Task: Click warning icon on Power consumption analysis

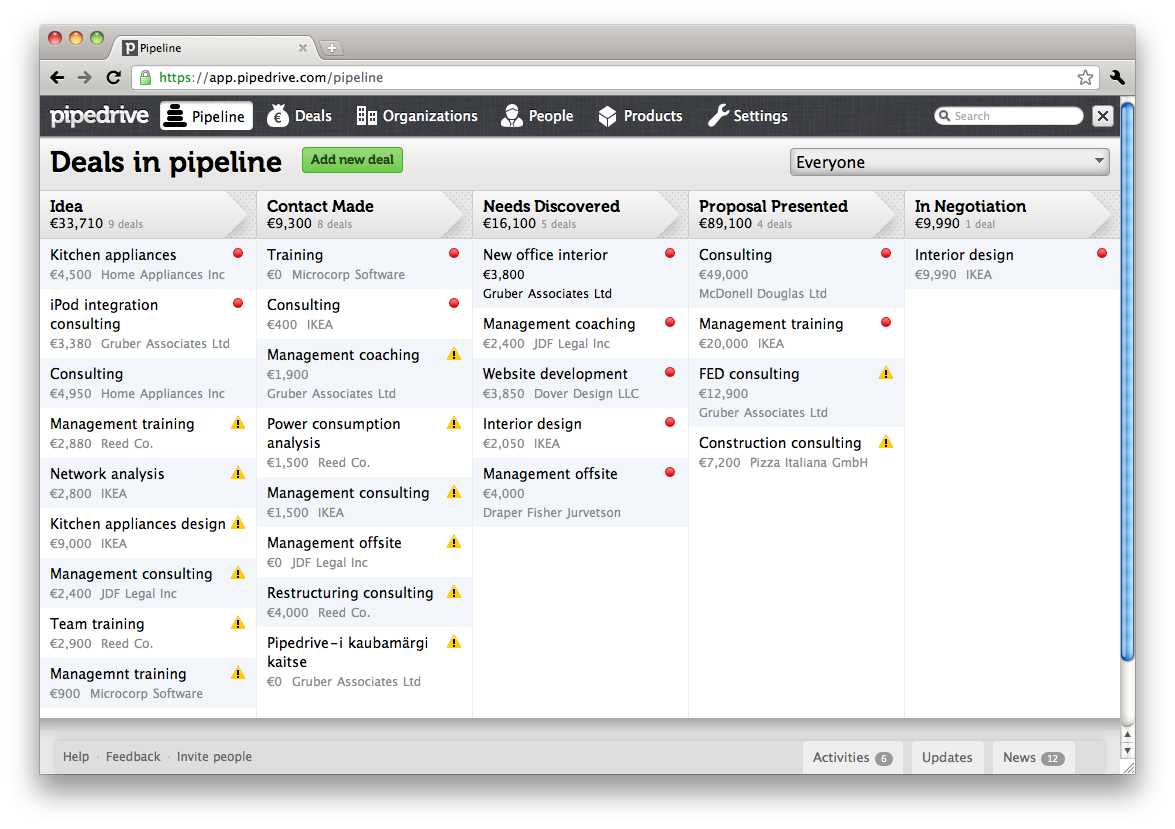Action: [x=453, y=423]
